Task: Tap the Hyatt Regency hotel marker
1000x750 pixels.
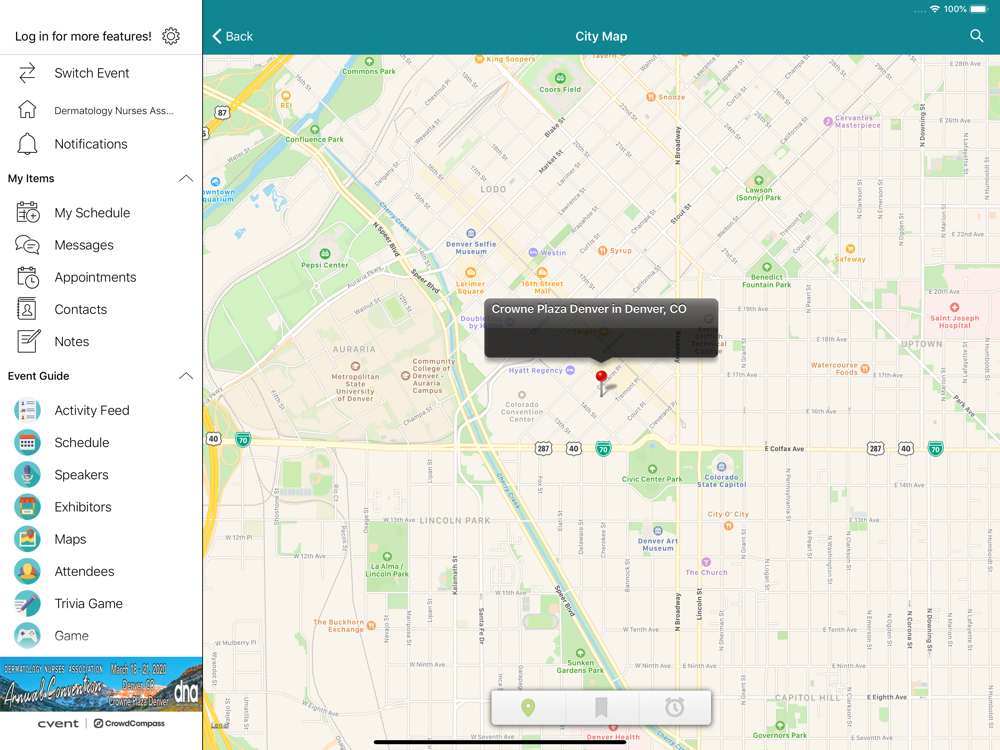Action: point(570,370)
